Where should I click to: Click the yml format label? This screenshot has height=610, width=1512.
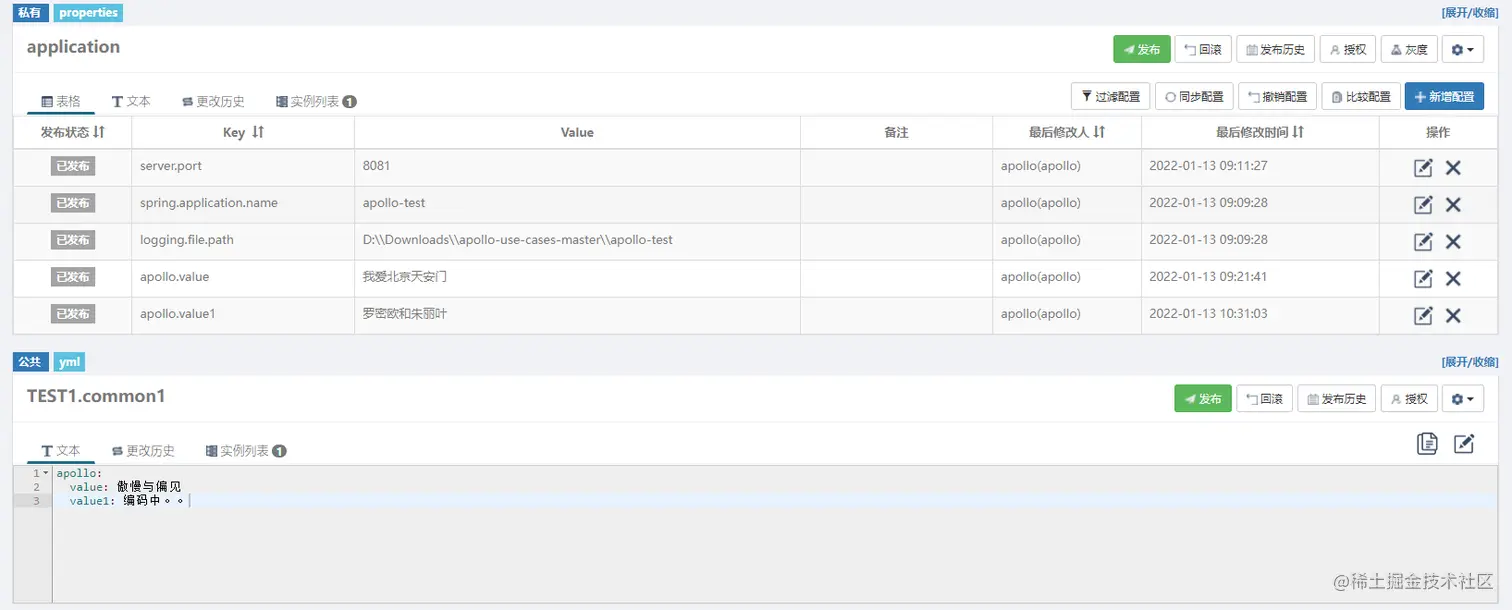[70, 362]
